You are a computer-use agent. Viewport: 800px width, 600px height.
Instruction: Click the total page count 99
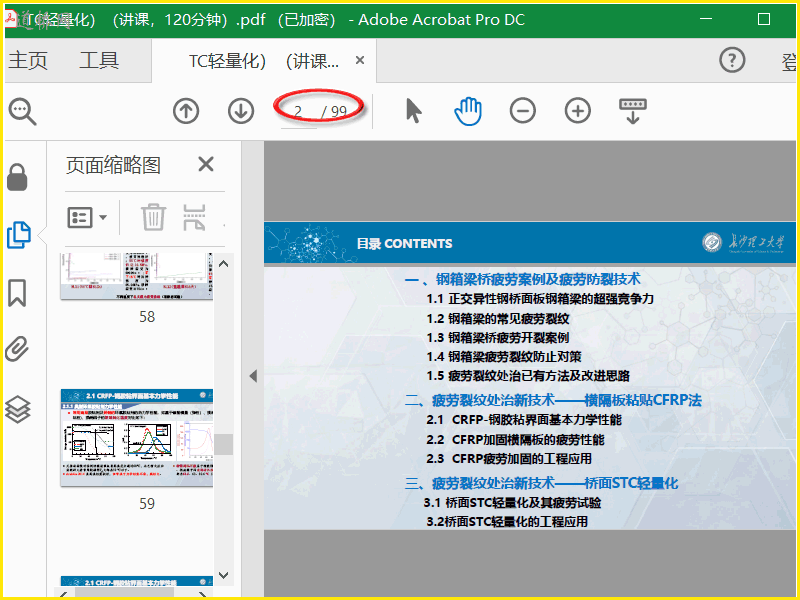[339, 111]
